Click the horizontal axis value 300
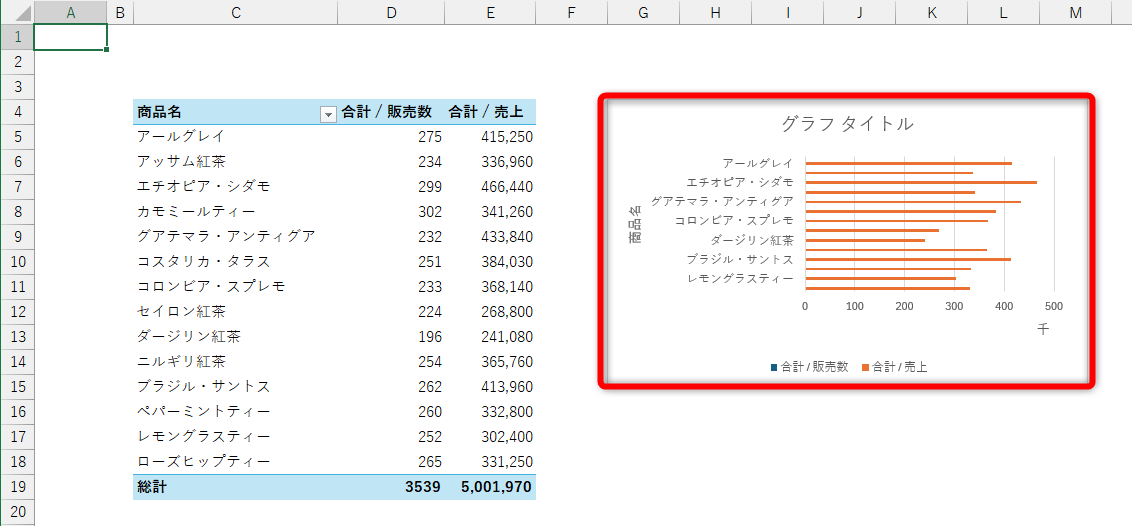 point(954,307)
